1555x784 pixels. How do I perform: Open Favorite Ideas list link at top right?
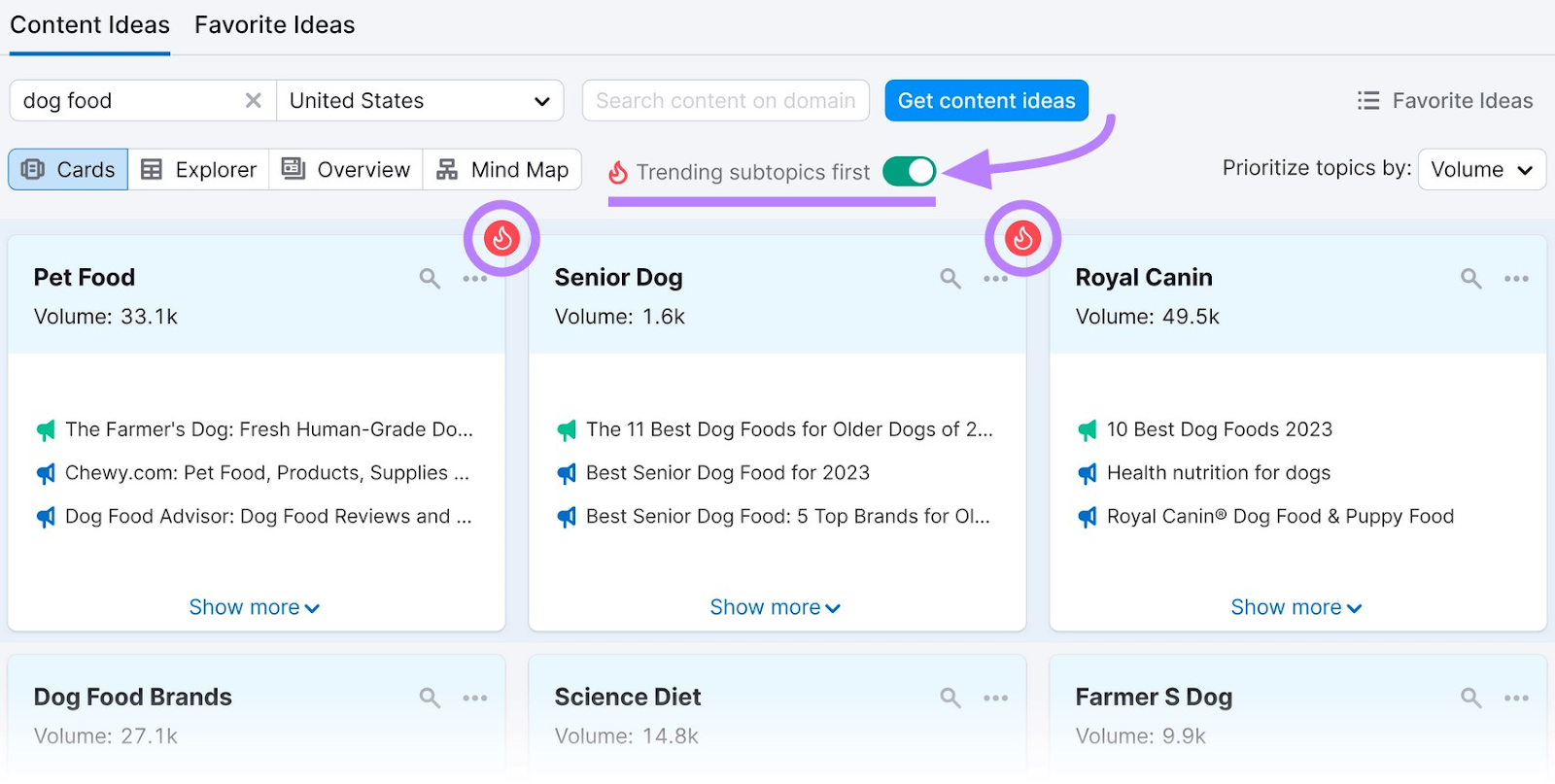pyautogui.click(x=1445, y=101)
